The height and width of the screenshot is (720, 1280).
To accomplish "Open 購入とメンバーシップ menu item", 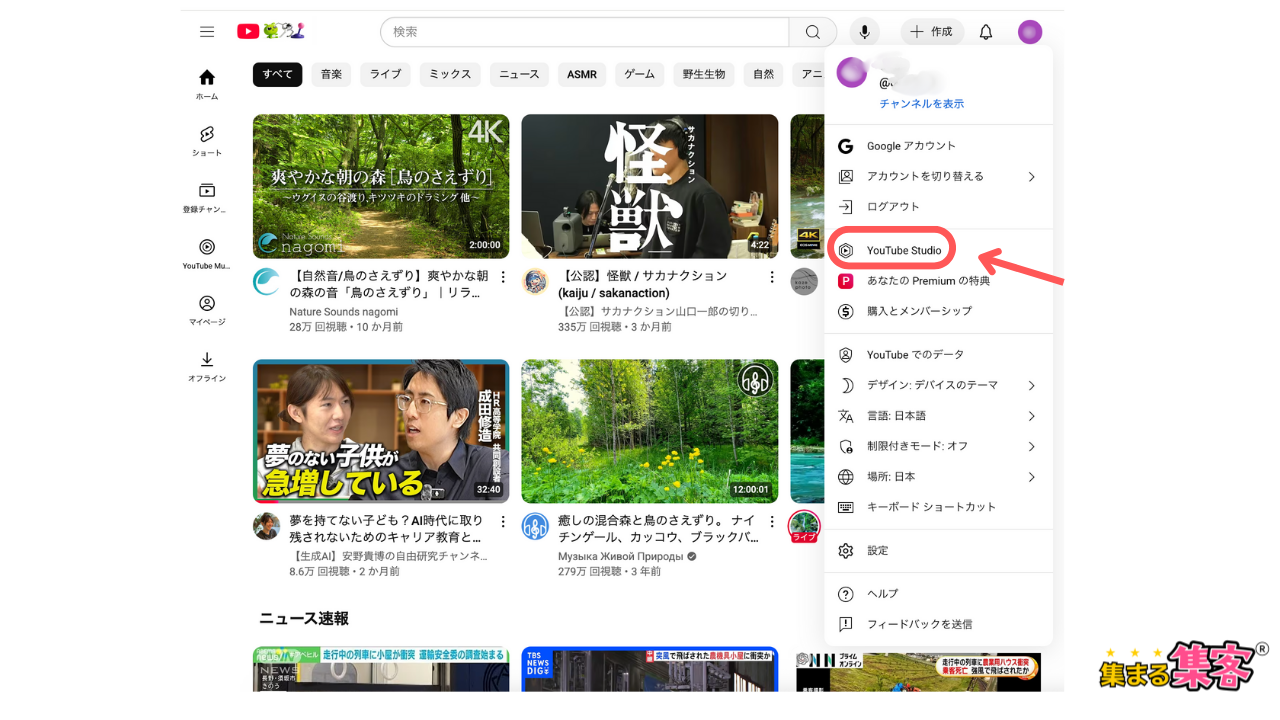I will (939, 311).
